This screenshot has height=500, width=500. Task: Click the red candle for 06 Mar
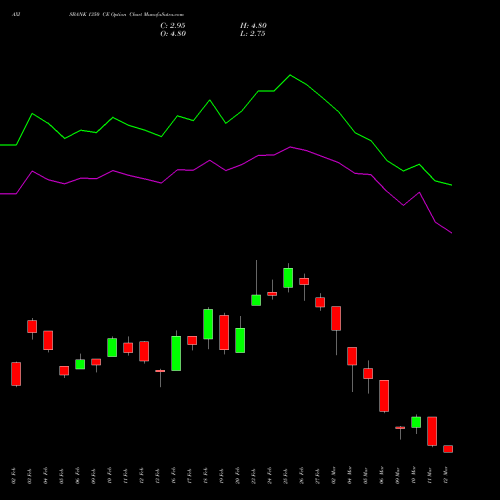[x=384, y=396]
